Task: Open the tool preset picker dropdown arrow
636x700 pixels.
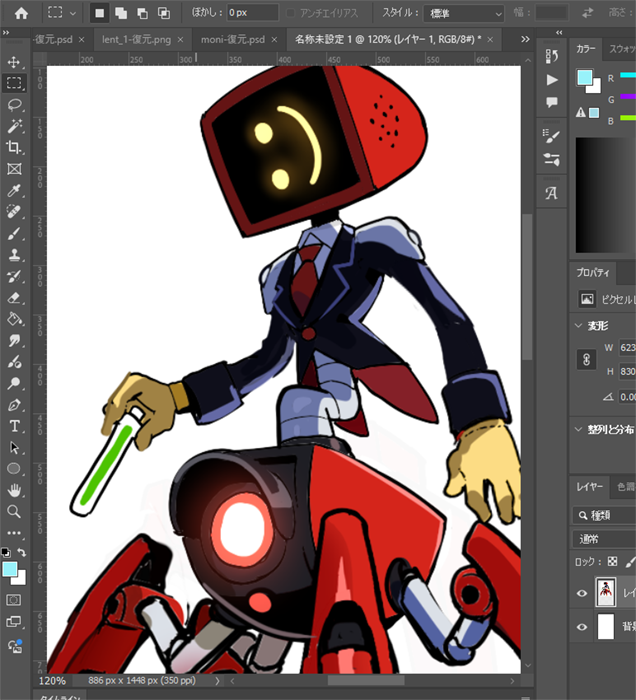Action: pyautogui.click(x=73, y=13)
